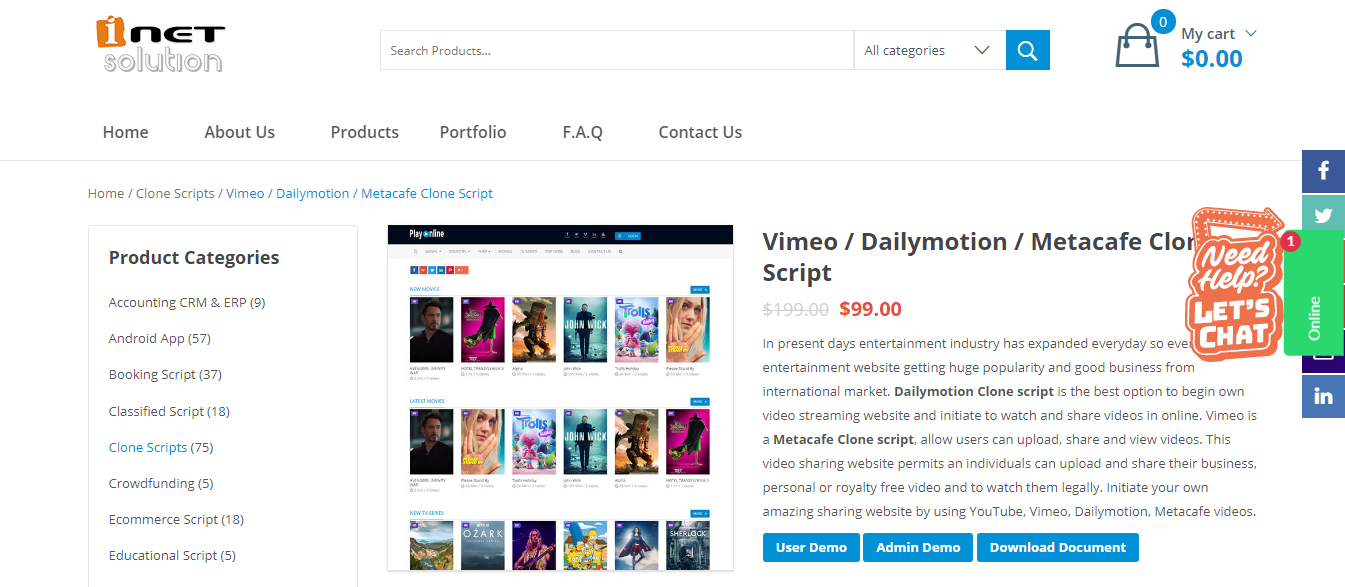This screenshot has height=587, width=1345.
Task: Click the Home breadcrumb link
Action: click(106, 193)
